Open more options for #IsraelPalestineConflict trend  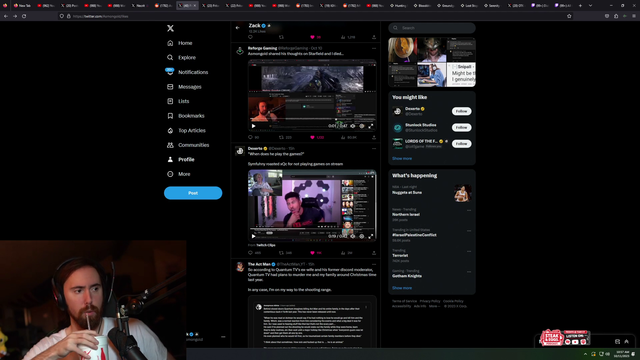(x=469, y=231)
